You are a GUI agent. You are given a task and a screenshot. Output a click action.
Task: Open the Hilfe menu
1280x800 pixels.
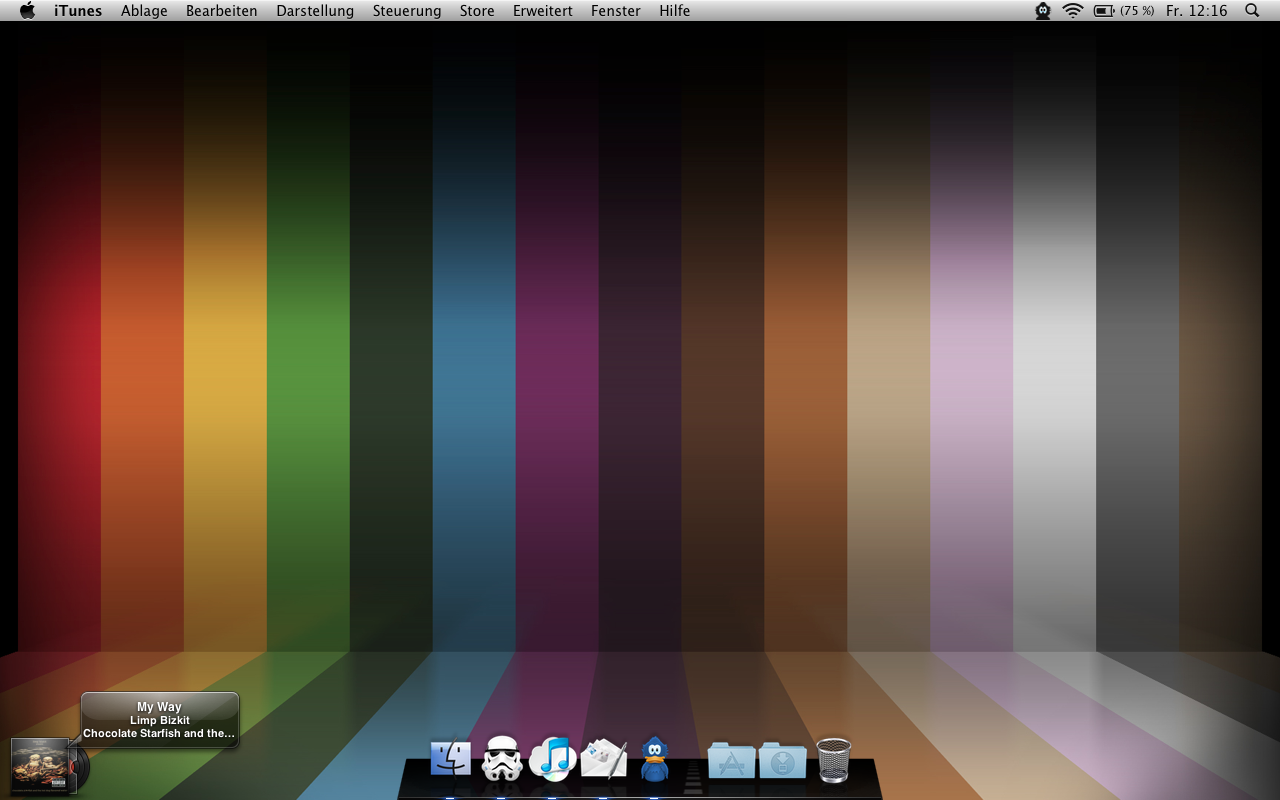point(675,11)
